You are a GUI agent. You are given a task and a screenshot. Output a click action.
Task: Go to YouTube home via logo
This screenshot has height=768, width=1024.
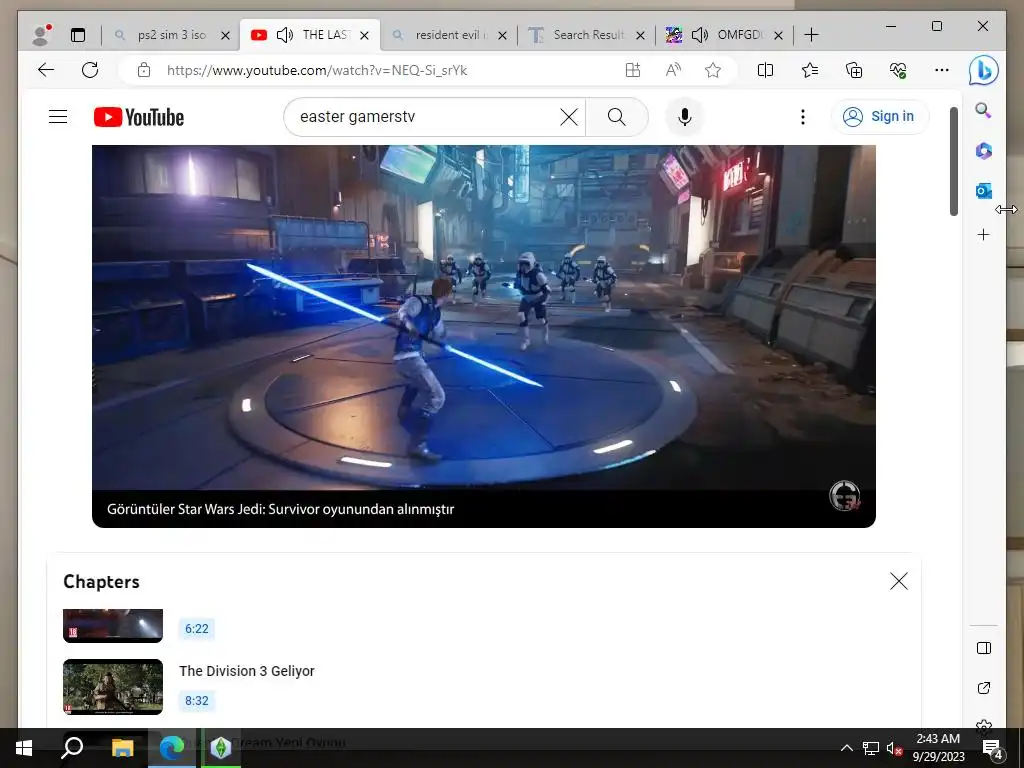[138, 117]
